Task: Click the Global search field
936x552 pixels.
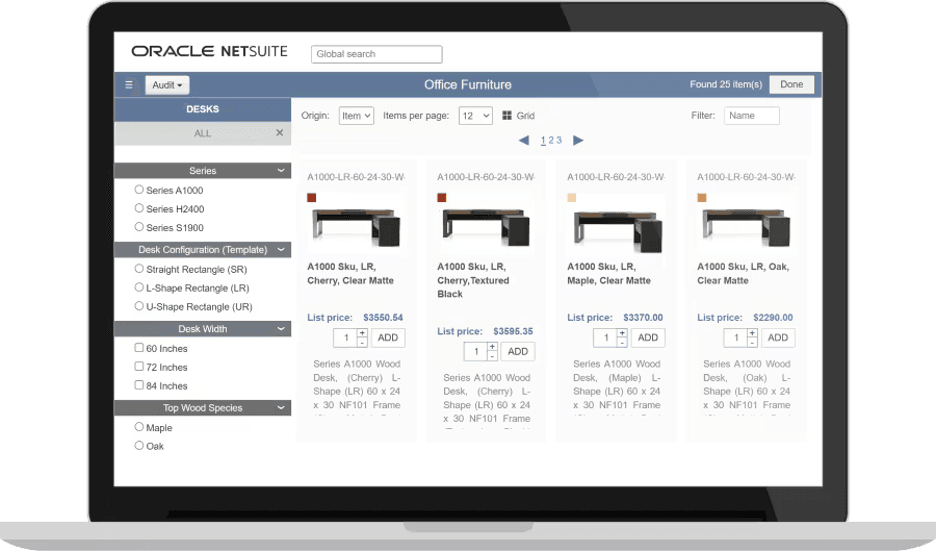Action: pyautogui.click(x=376, y=54)
